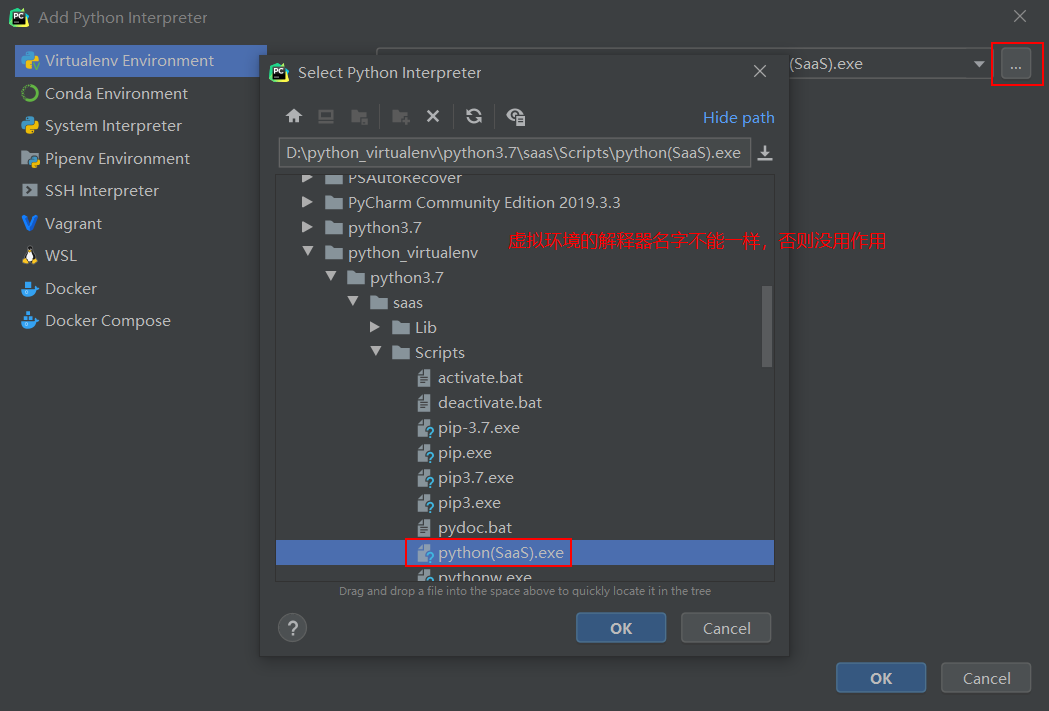Open the help question mark button
Viewport: 1049px width, 711px height.
pos(292,627)
